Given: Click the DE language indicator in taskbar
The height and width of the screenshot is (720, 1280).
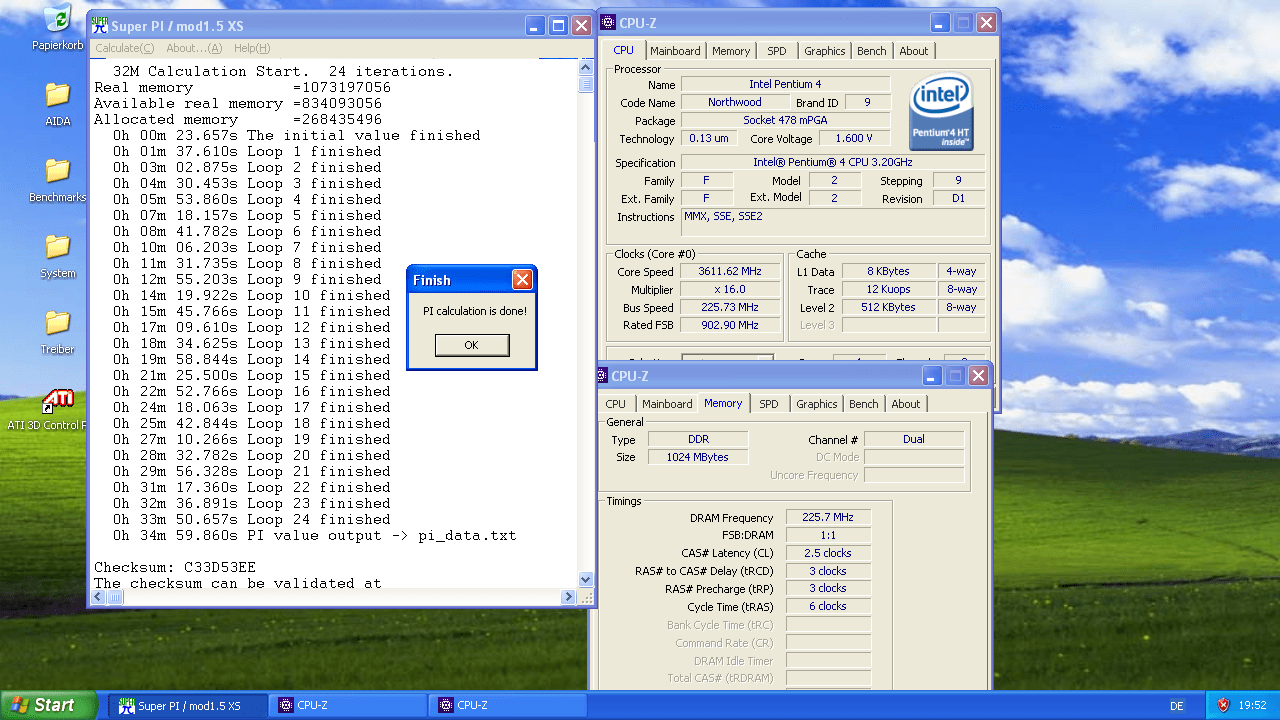Looking at the screenshot, I should pos(1176,706).
